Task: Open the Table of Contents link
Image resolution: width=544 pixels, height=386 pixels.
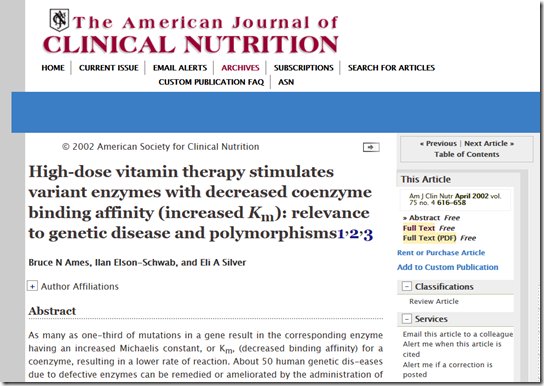Action: 467,154
